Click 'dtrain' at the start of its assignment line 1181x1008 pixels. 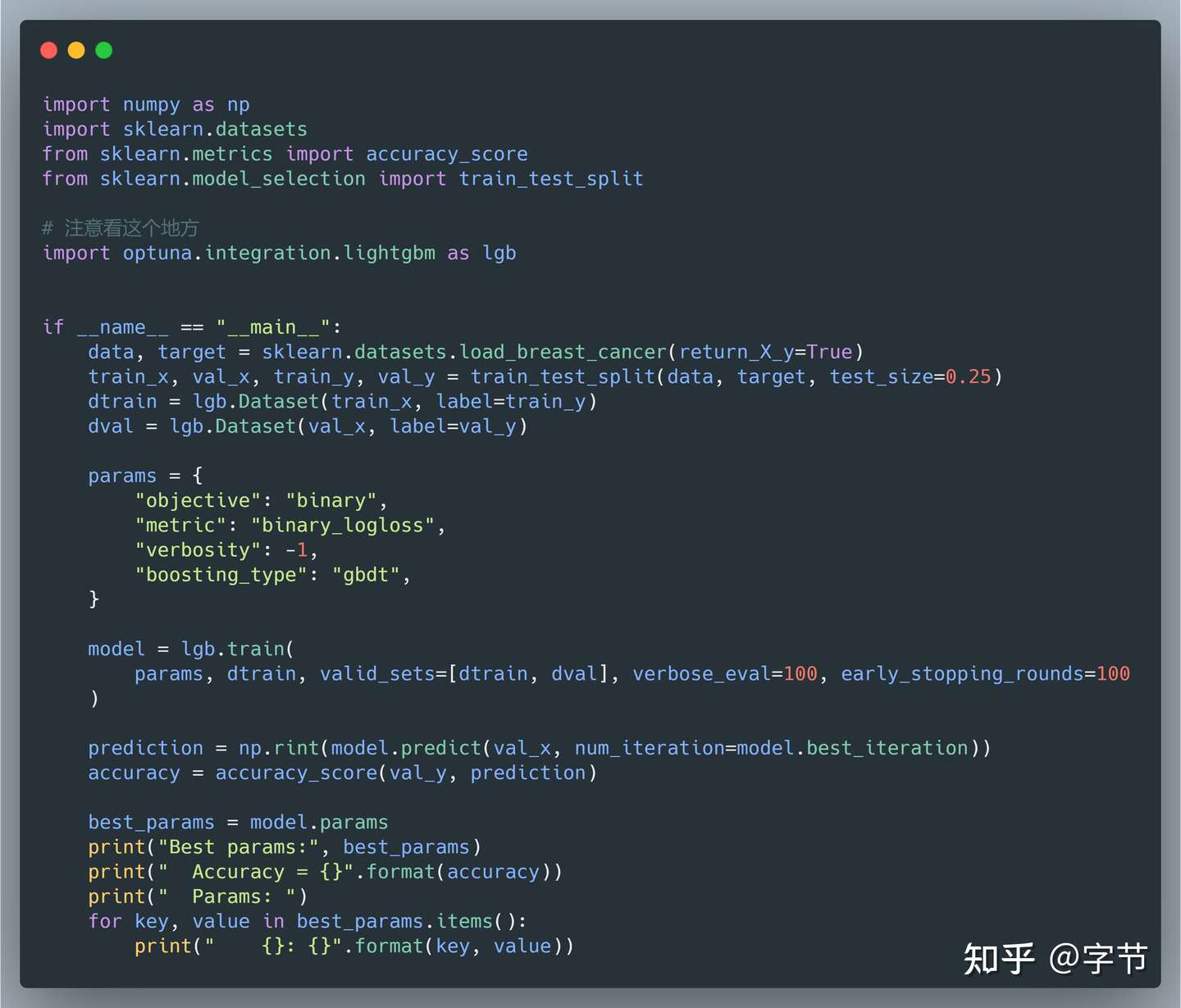coord(122,401)
